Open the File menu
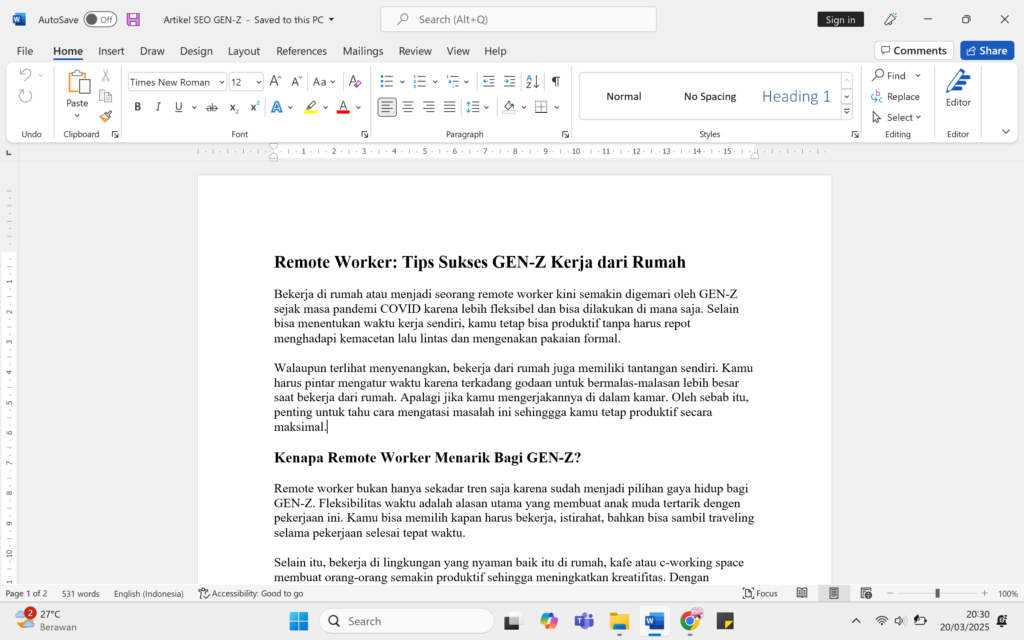 (25, 51)
